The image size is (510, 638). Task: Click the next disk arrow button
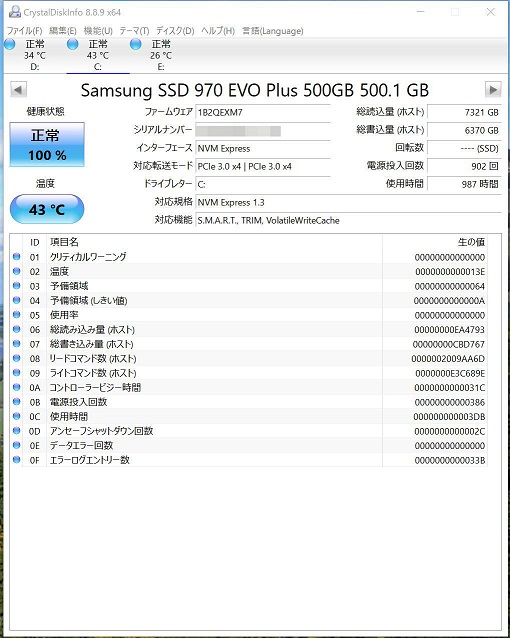click(x=493, y=90)
